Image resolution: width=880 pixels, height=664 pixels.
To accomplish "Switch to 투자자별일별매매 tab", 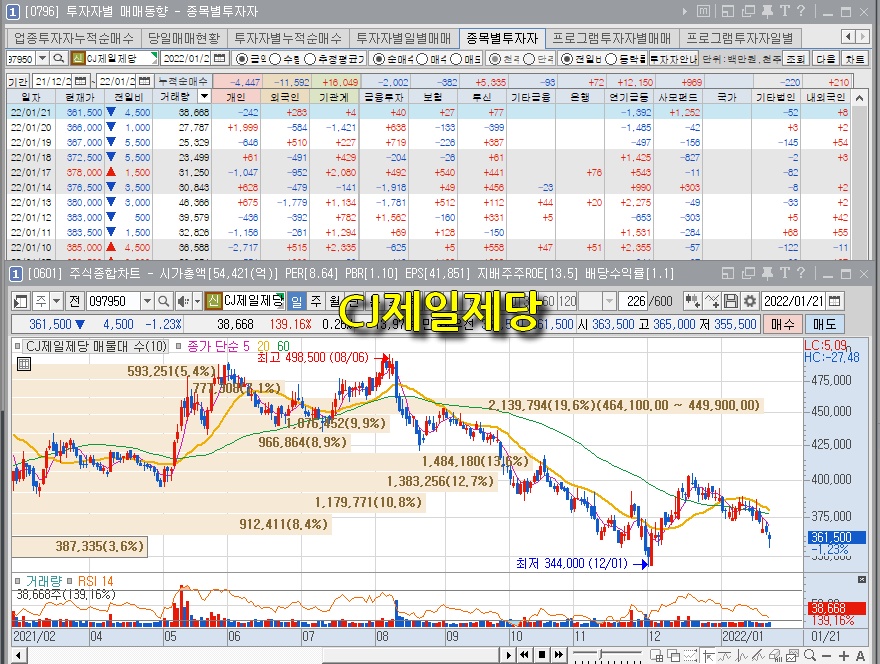I will [404, 38].
